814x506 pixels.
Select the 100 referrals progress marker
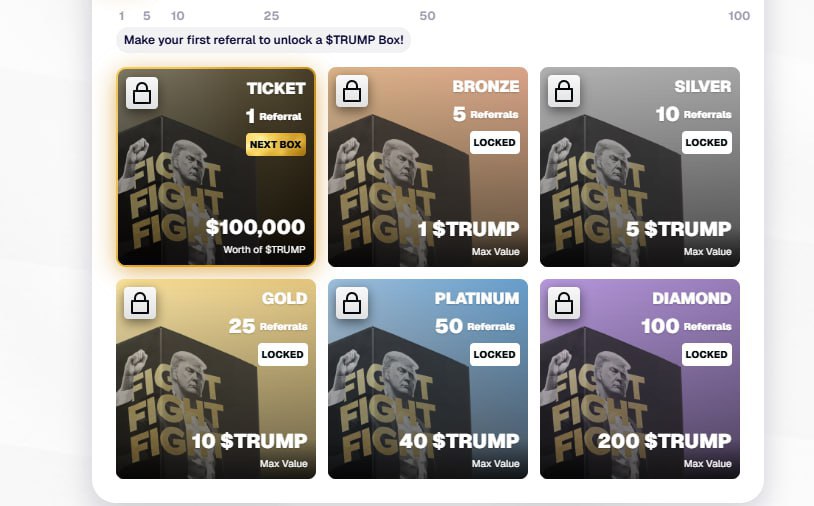click(739, 16)
